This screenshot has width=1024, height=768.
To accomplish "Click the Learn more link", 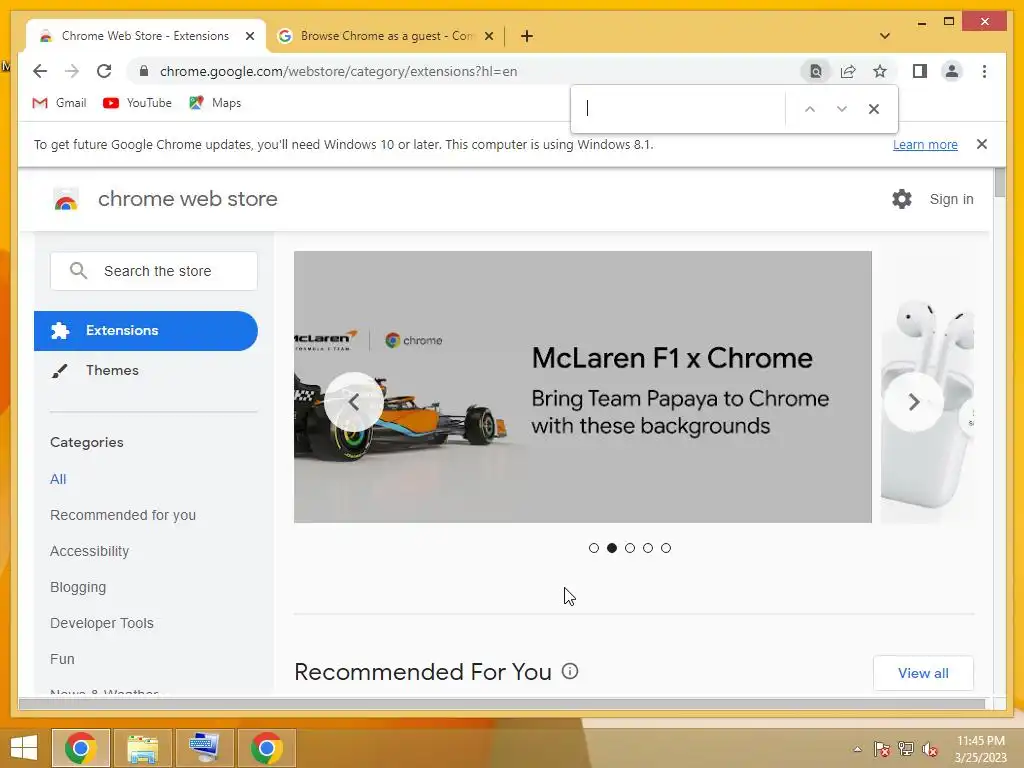I will coord(925,144).
